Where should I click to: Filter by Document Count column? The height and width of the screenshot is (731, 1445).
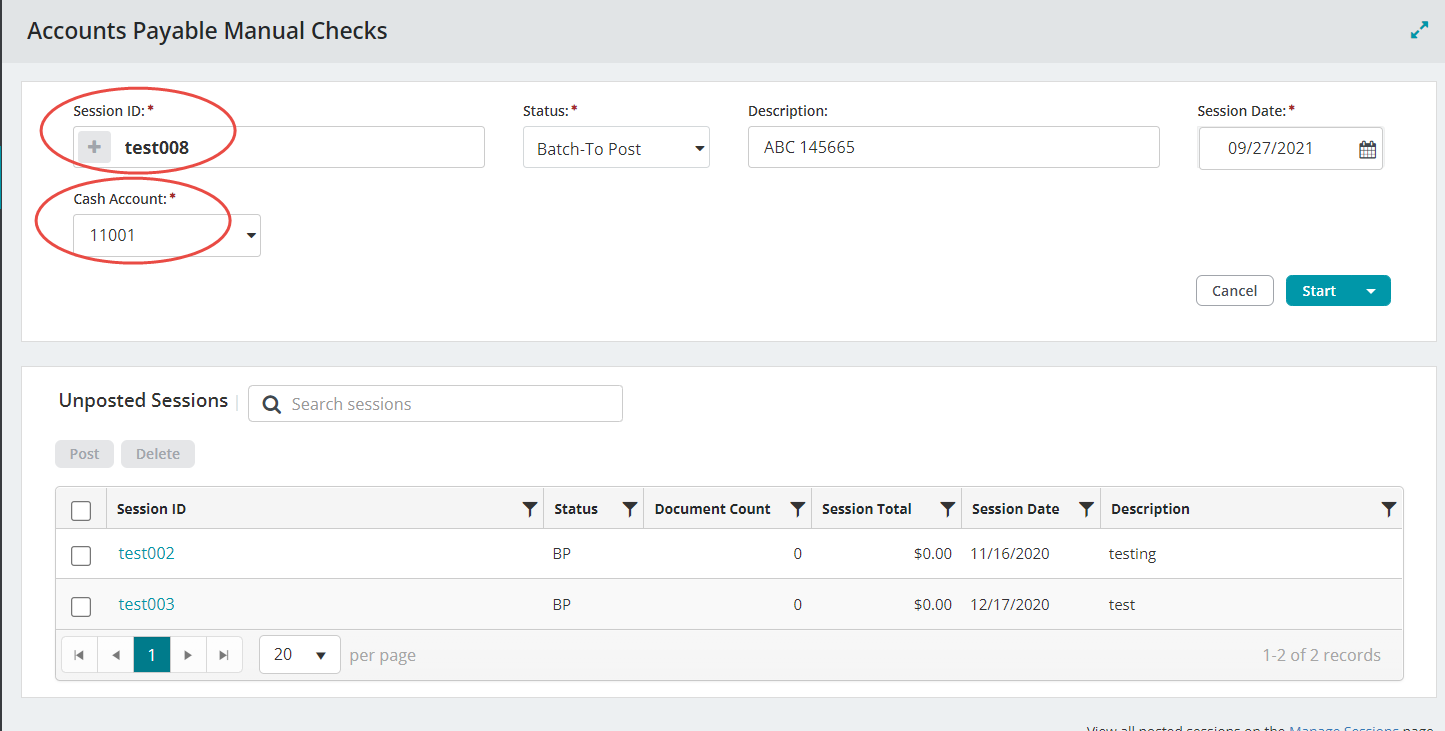[x=797, y=509]
